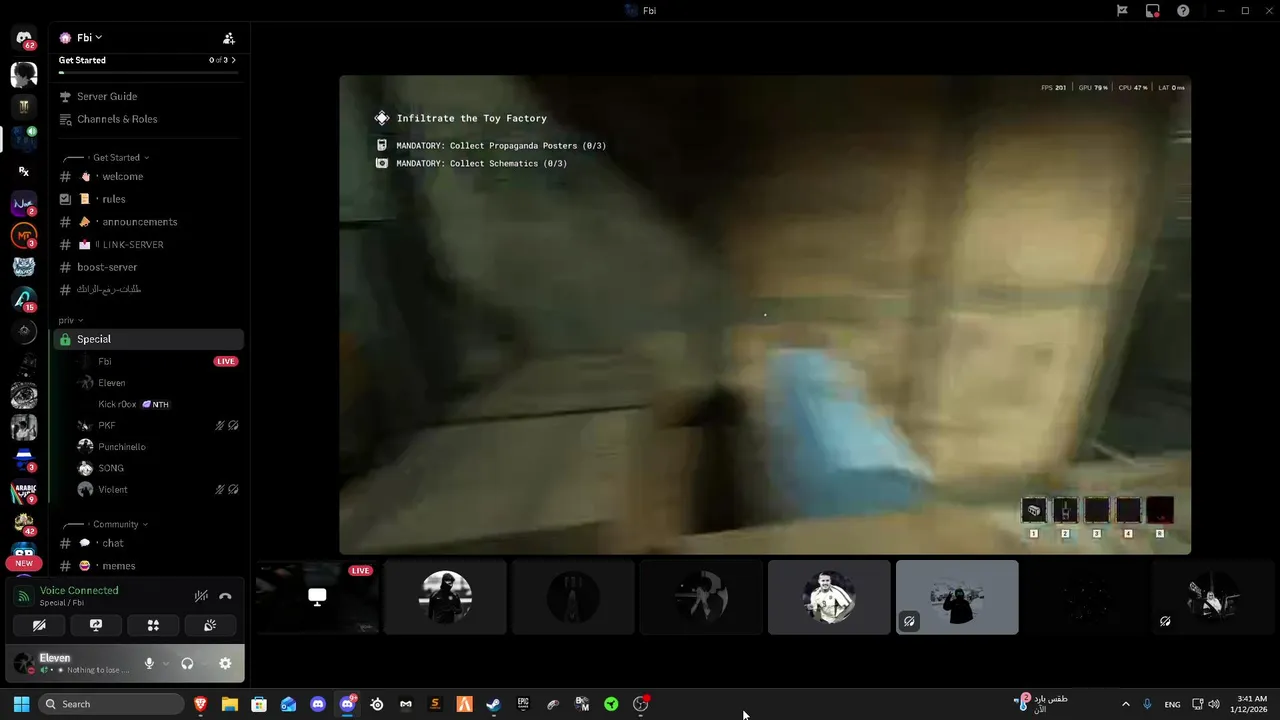Click Voice Connected status text

tap(79, 590)
